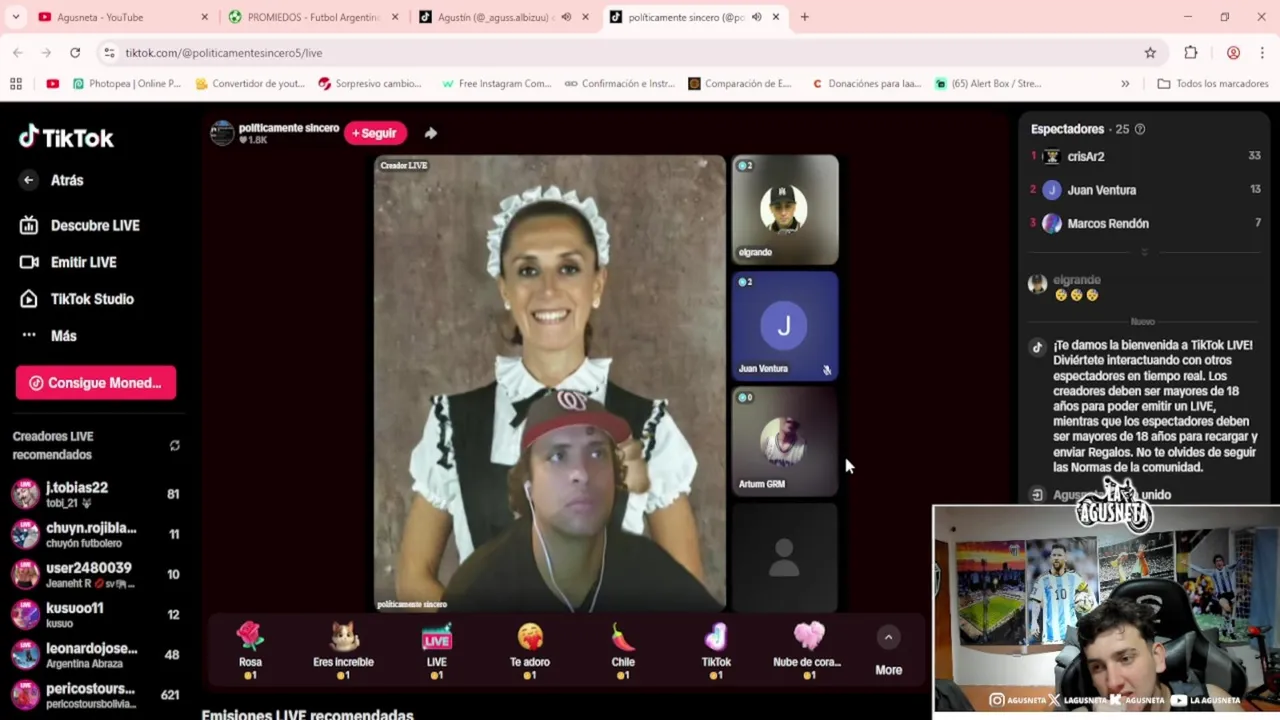Open browser profile avatar
Screen dimensions: 1280x720
click(1233, 53)
